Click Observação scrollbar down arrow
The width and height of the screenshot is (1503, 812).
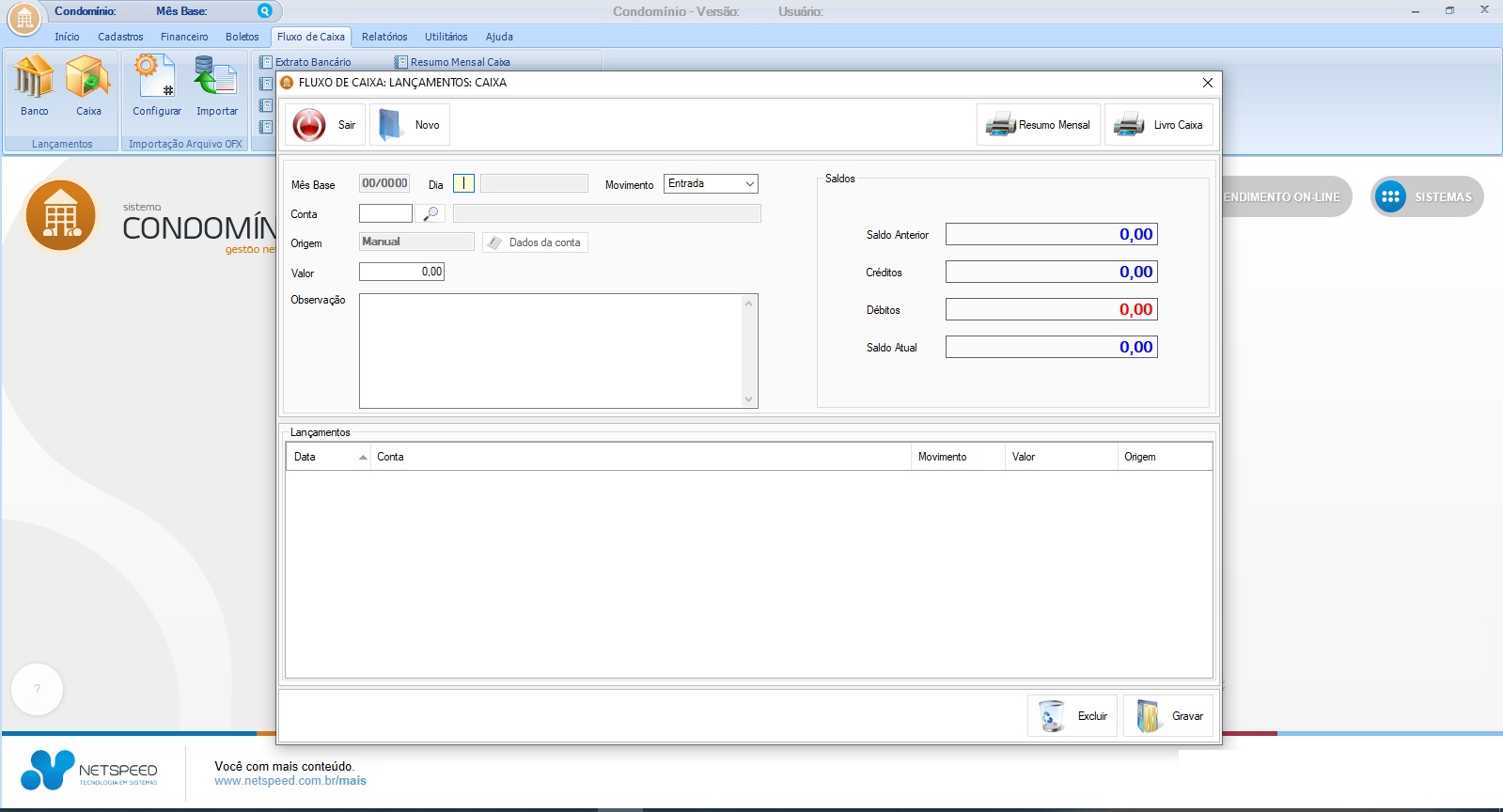point(749,399)
